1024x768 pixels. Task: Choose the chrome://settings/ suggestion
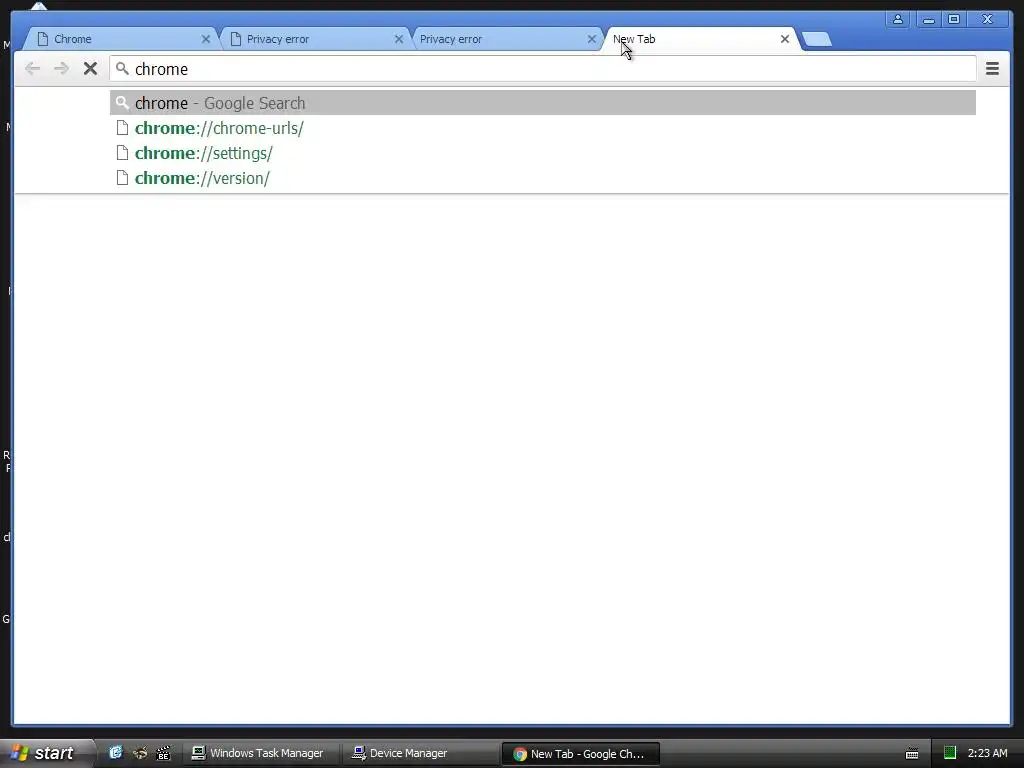point(543,153)
